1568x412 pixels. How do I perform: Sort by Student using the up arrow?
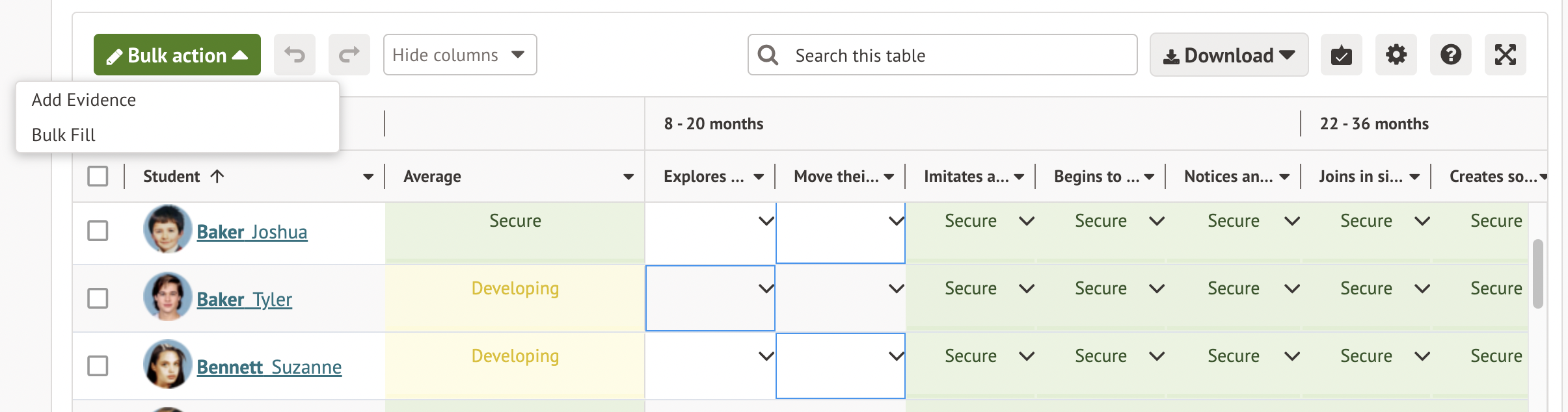pos(217,176)
